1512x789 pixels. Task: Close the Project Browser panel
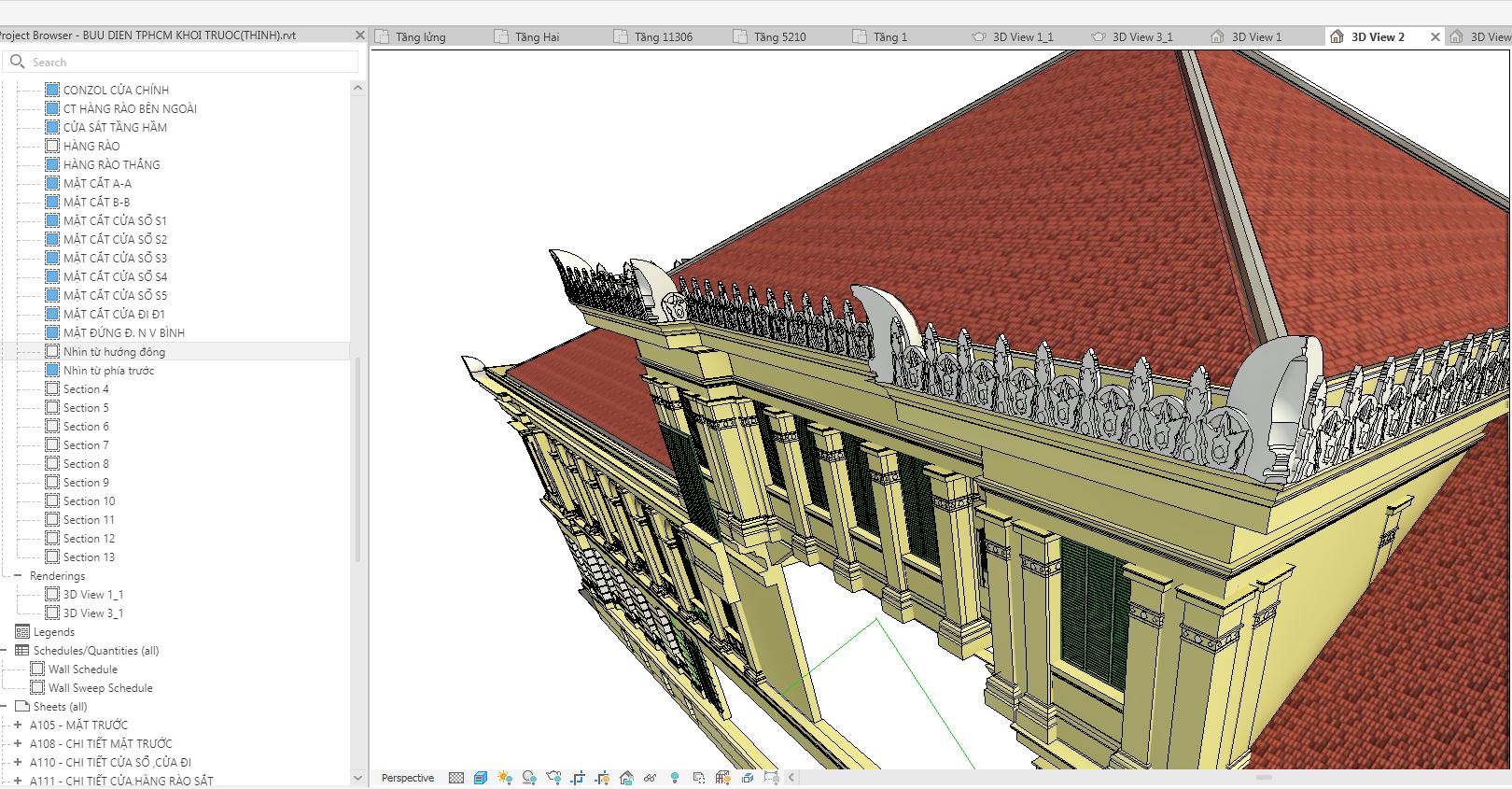pos(360,35)
